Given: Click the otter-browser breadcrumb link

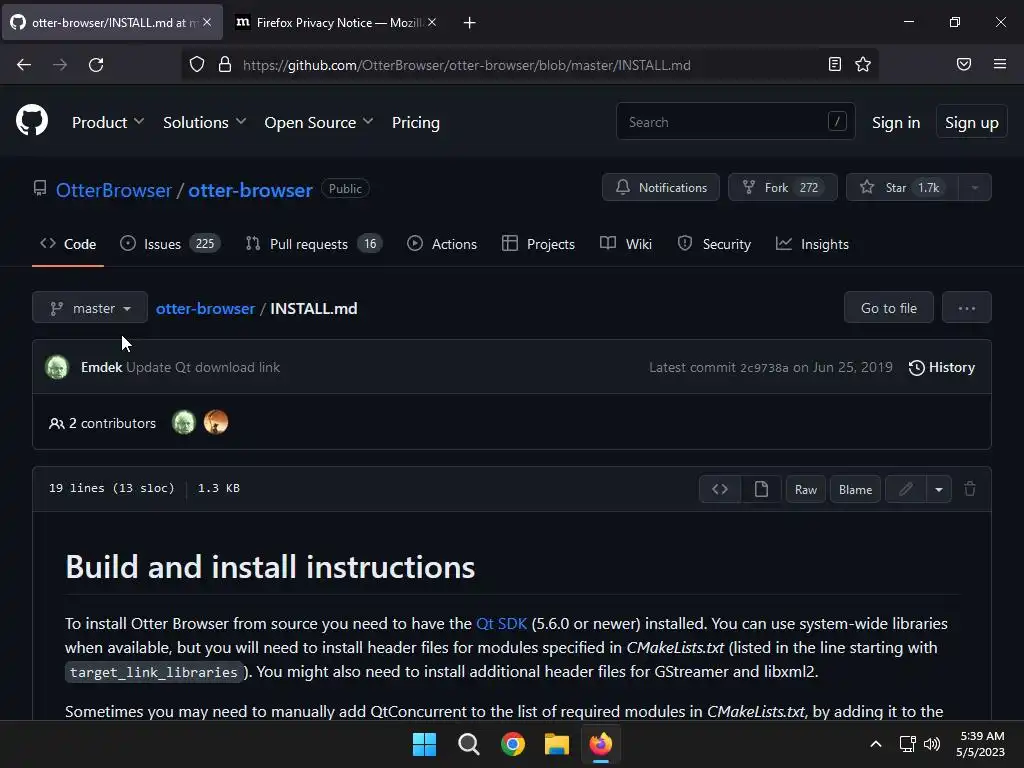Looking at the screenshot, I should [205, 308].
